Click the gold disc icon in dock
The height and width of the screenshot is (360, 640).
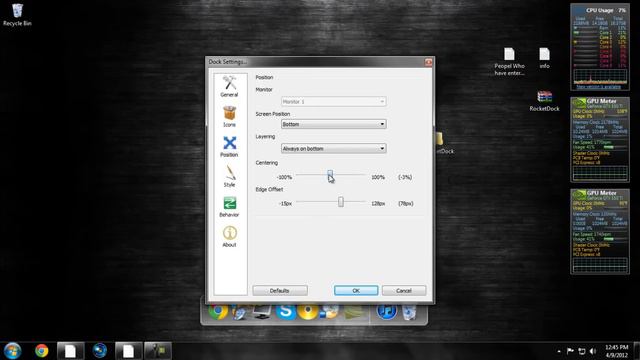[308, 312]
